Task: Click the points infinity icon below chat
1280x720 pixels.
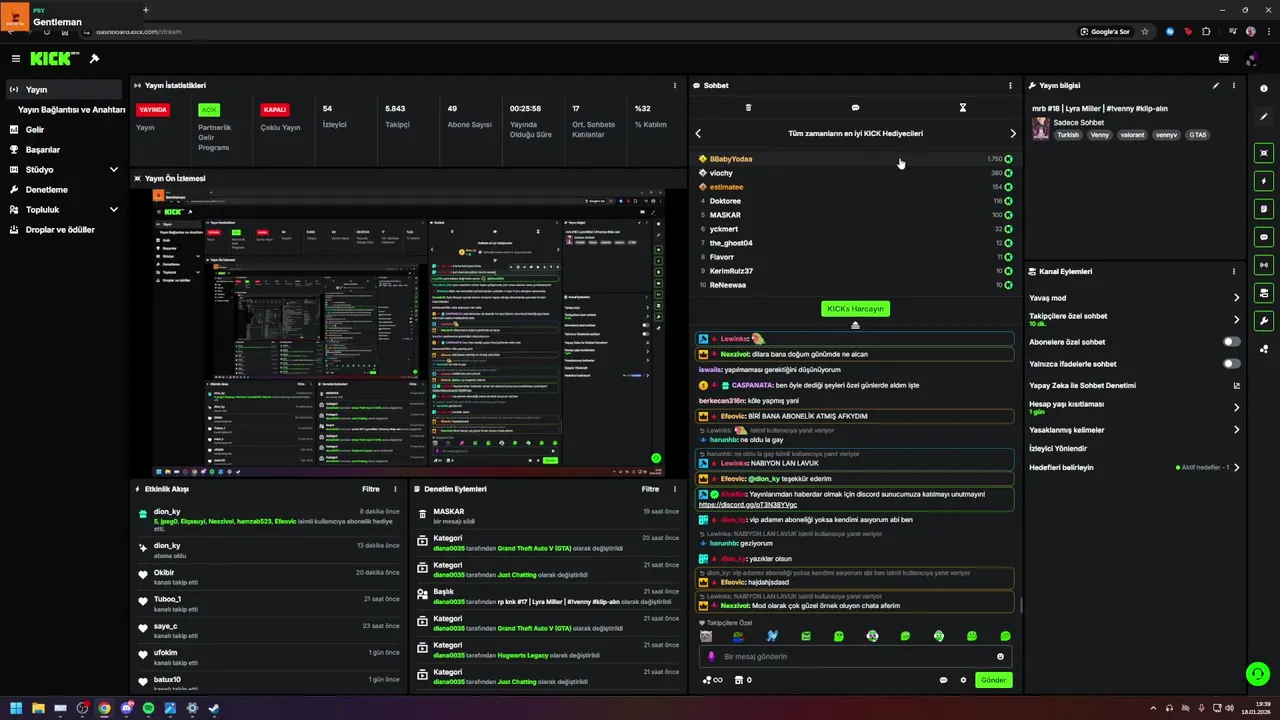Action: (713, 680)
